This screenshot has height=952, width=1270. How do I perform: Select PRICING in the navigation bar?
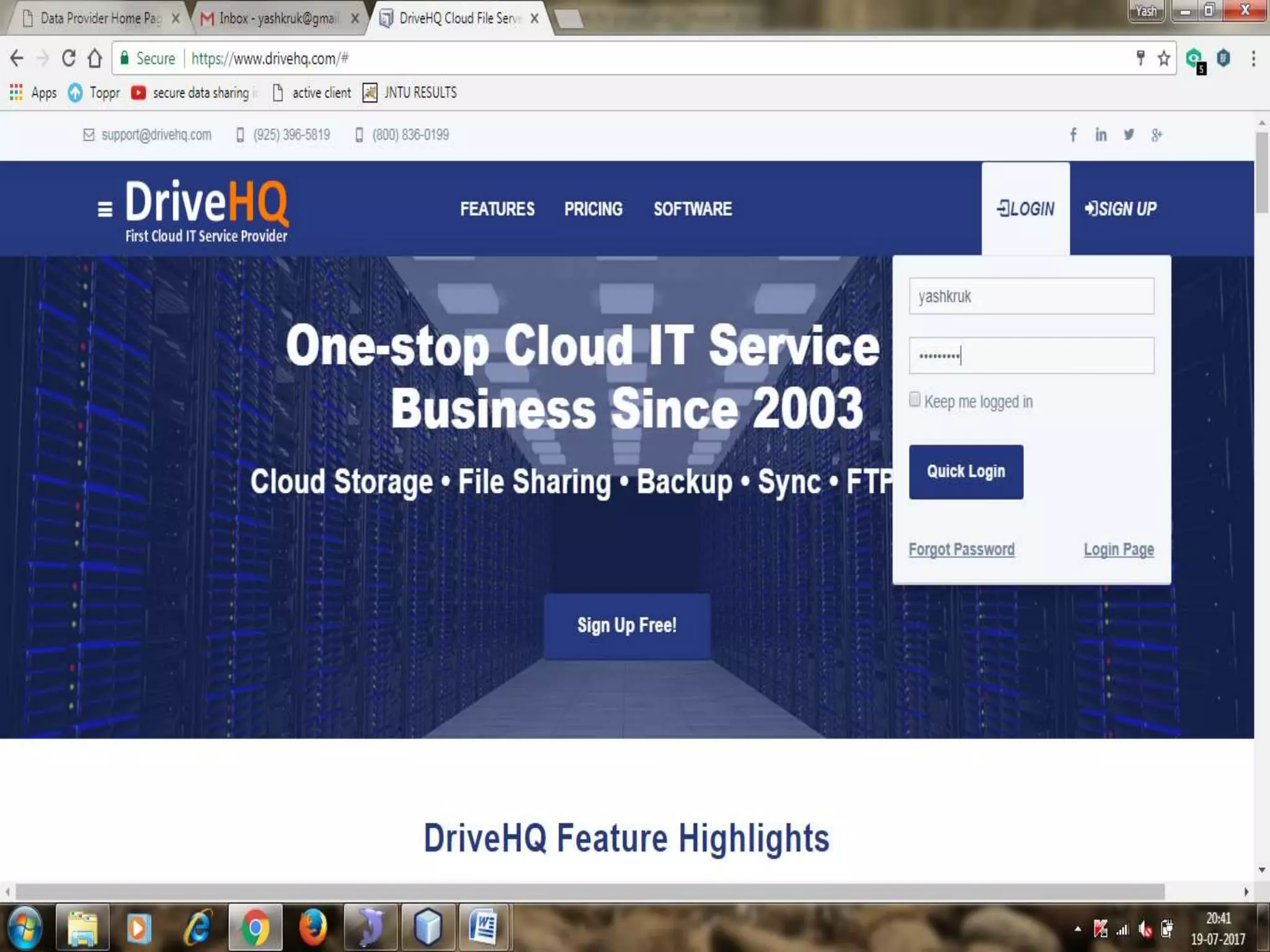pos(593,209)
